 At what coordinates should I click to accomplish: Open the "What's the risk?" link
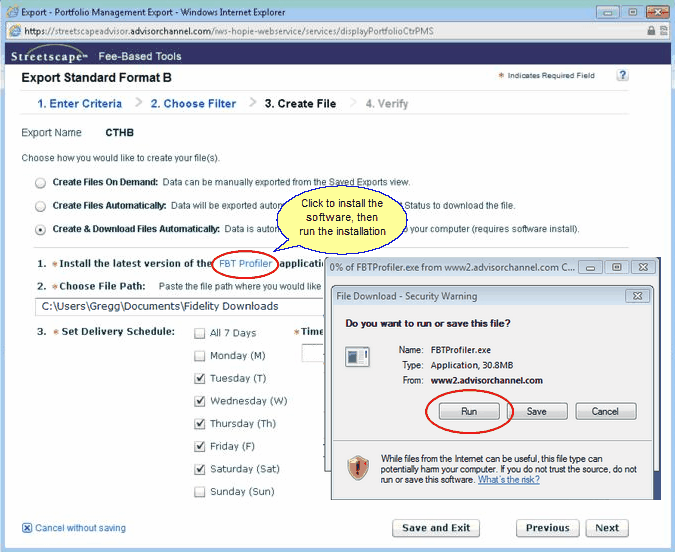508,480
